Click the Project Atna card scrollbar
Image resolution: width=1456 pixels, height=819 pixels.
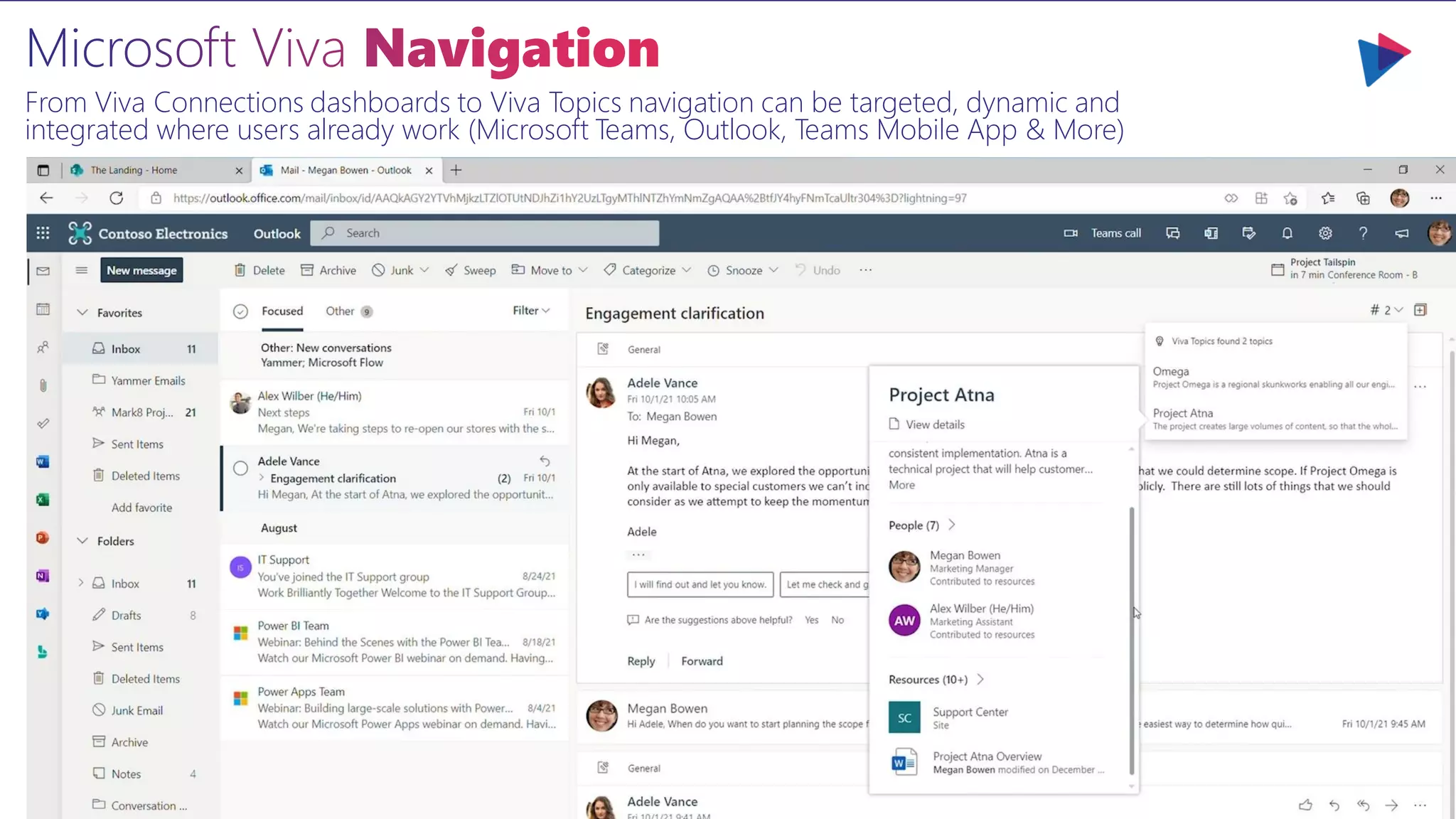click(1131, 641)
